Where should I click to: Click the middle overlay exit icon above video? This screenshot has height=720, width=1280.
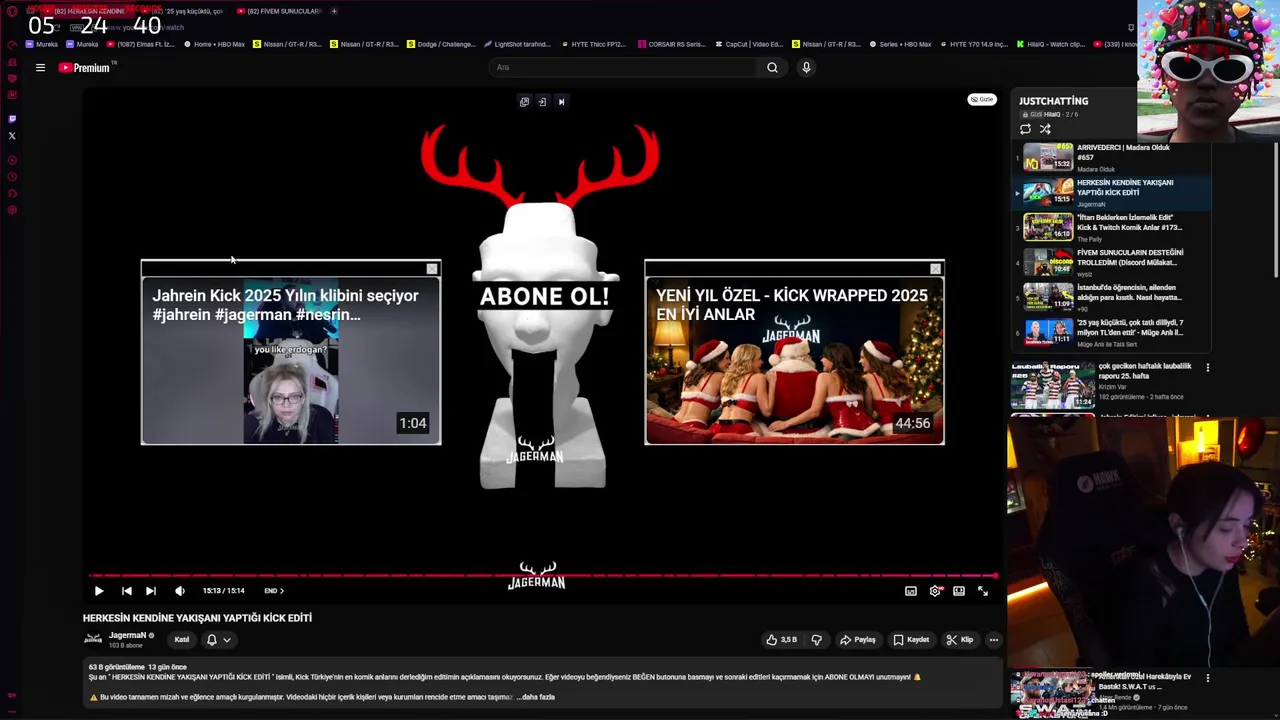[542, 102]
